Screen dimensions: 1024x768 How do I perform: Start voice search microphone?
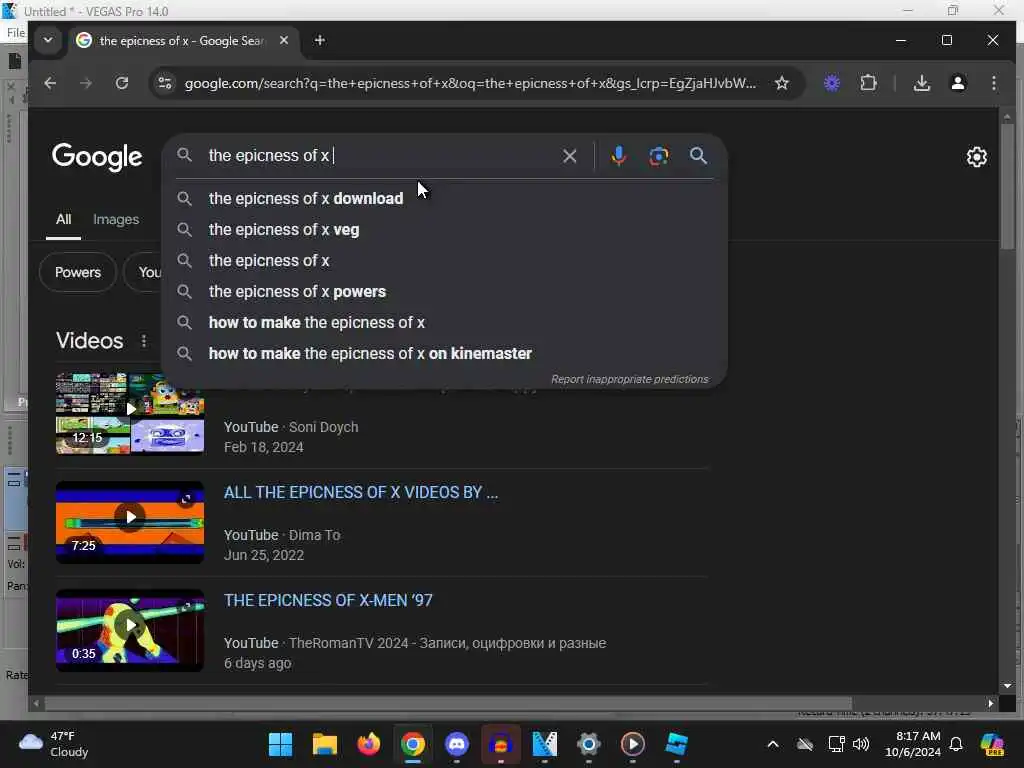pyautogui.click(x=618, y=156)
